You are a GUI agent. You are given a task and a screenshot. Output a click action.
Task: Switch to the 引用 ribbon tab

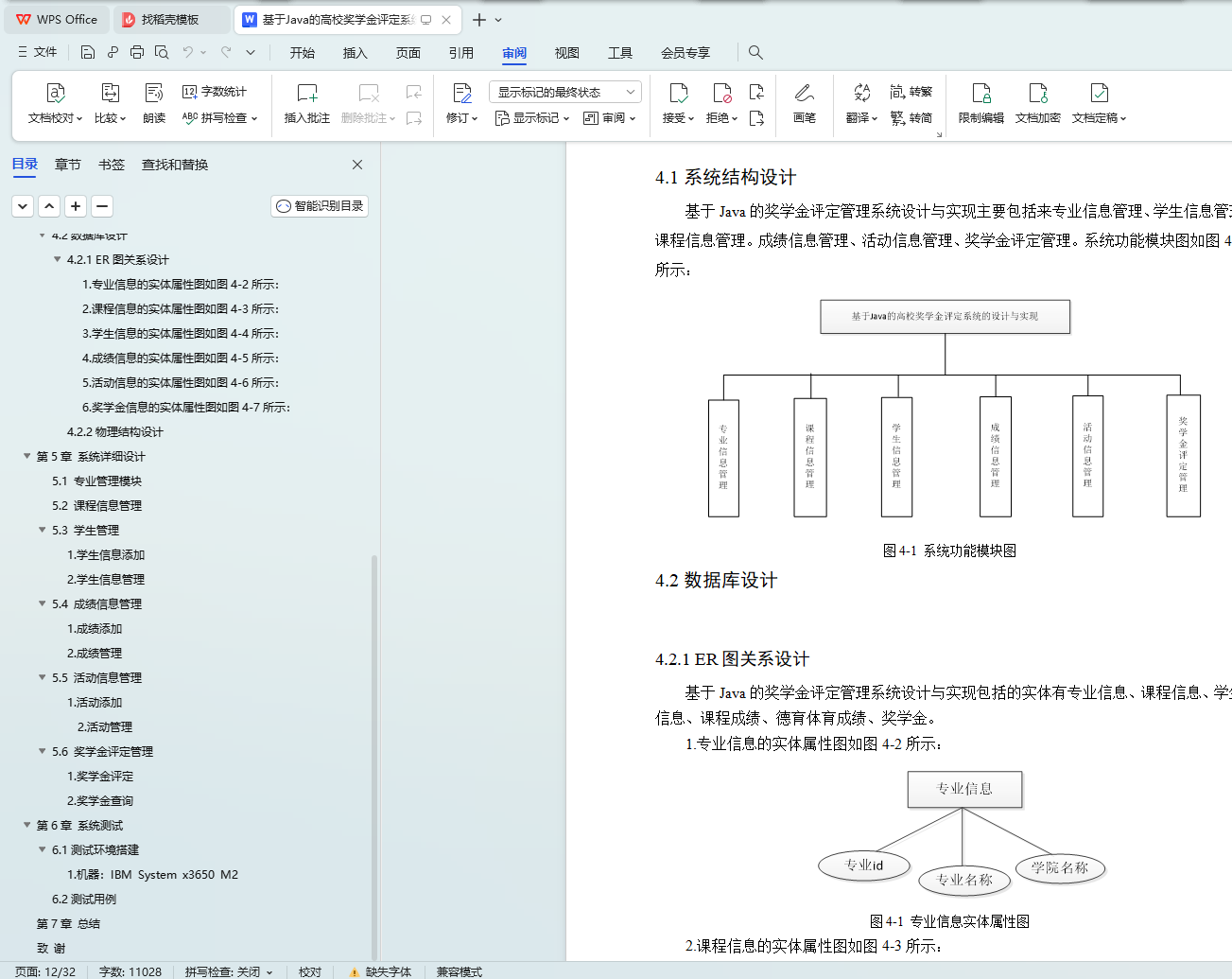(x=461, y=53)
